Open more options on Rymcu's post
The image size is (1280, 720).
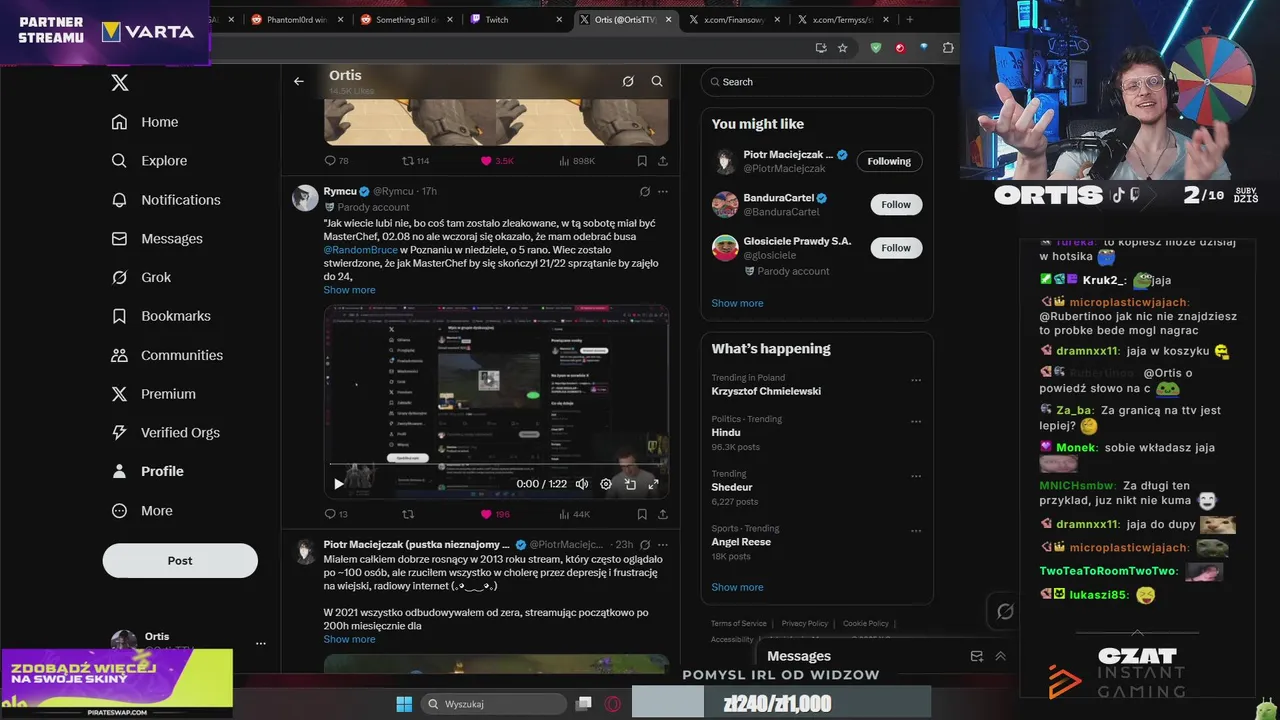pos(662,191)
